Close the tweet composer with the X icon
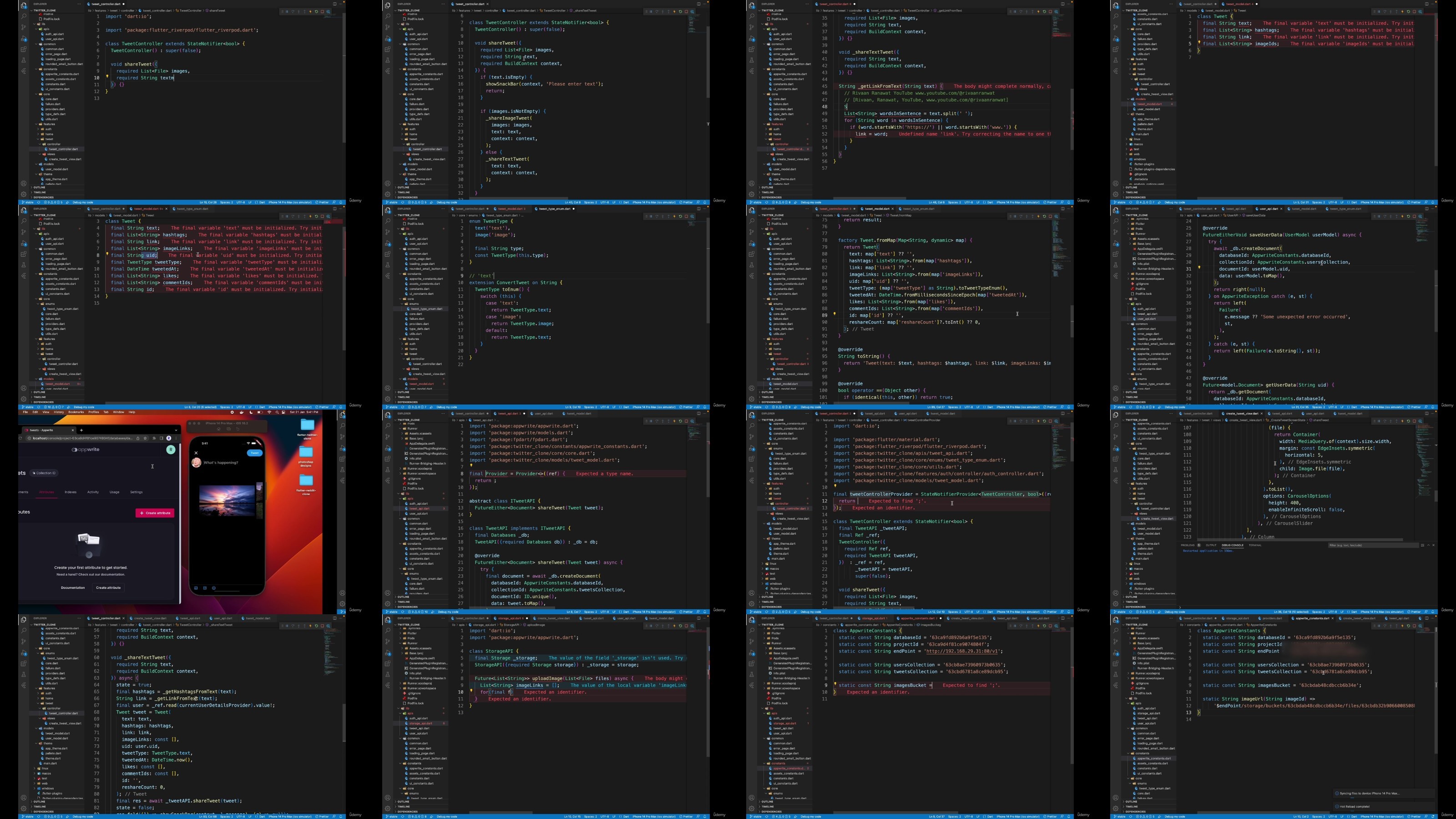Image resolution: width=1456 pixels, height=819 pixels. coord(196,453)
